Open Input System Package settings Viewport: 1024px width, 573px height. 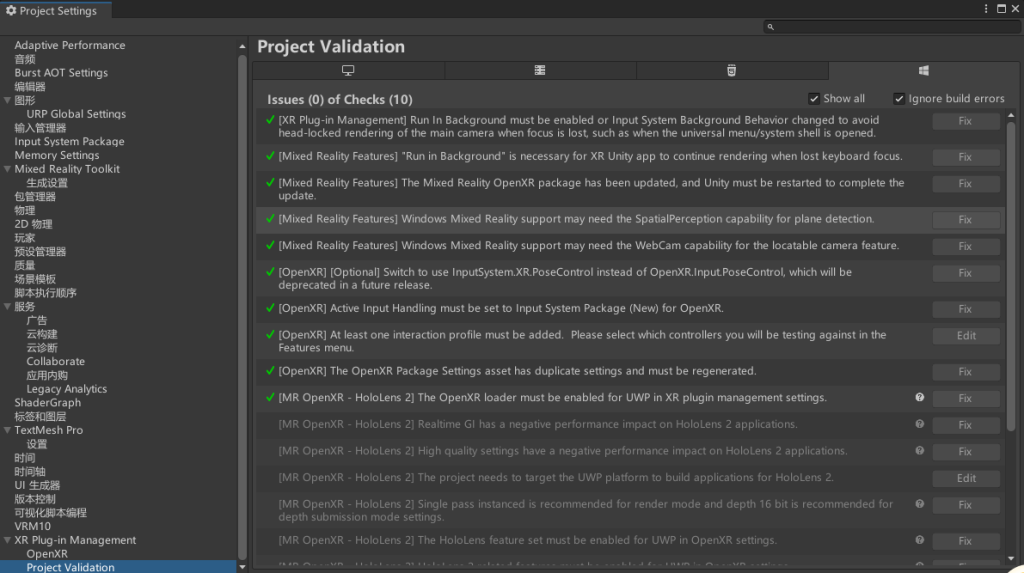click(x=69, y=141)
